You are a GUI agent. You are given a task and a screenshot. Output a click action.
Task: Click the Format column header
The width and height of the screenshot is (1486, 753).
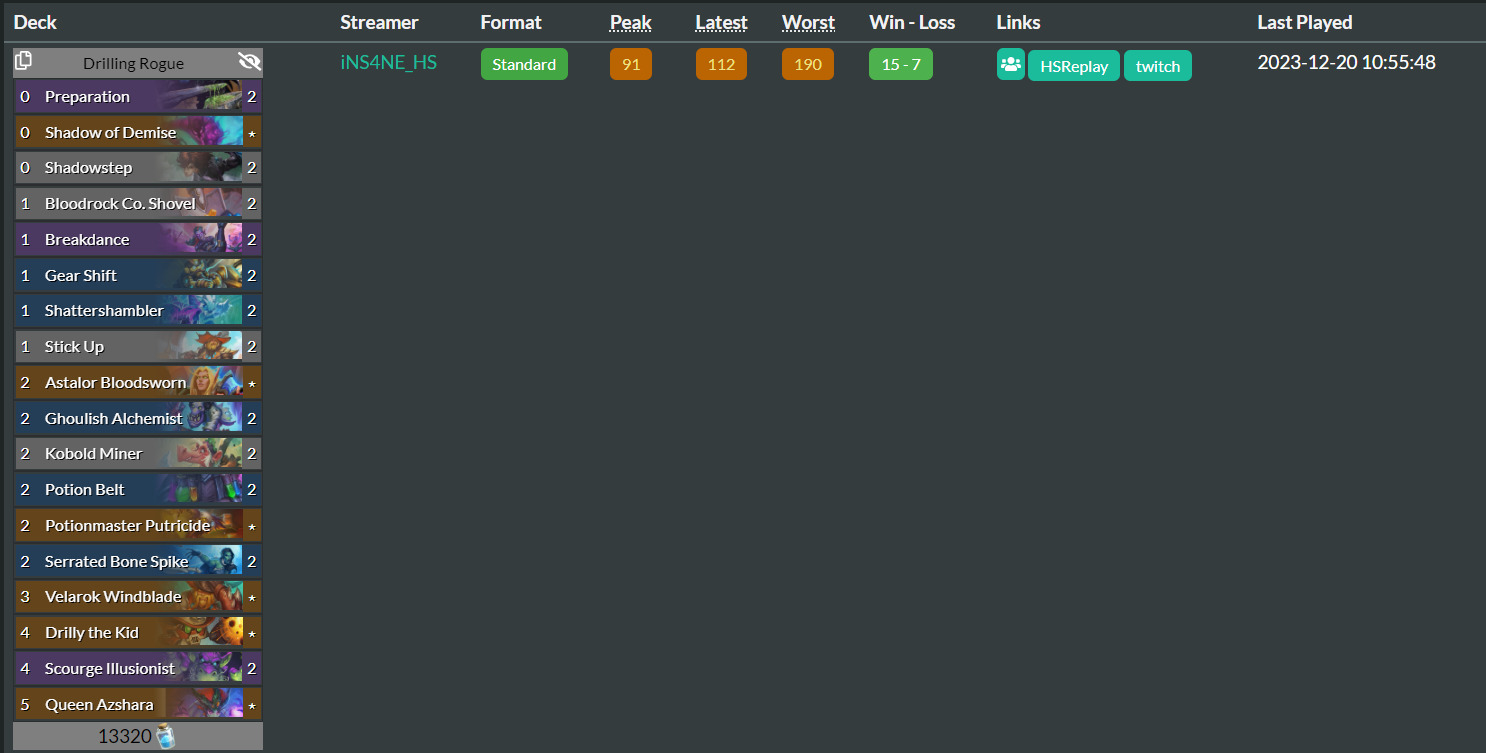pyautogui.click(x=511, y=22)
